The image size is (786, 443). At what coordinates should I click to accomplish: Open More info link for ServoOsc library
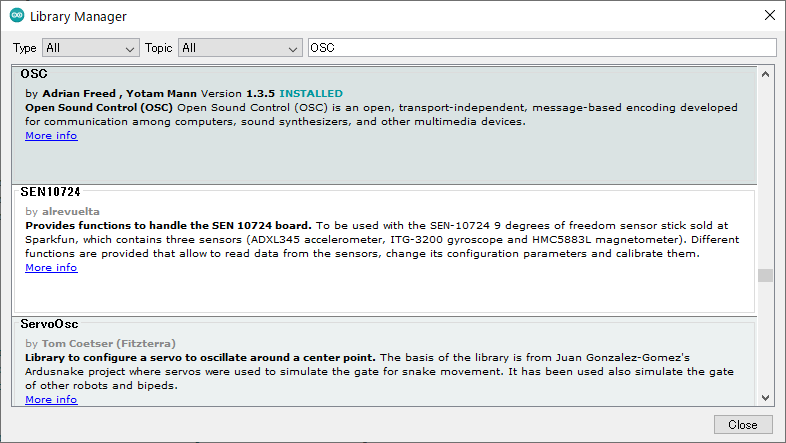coord(51,399)
